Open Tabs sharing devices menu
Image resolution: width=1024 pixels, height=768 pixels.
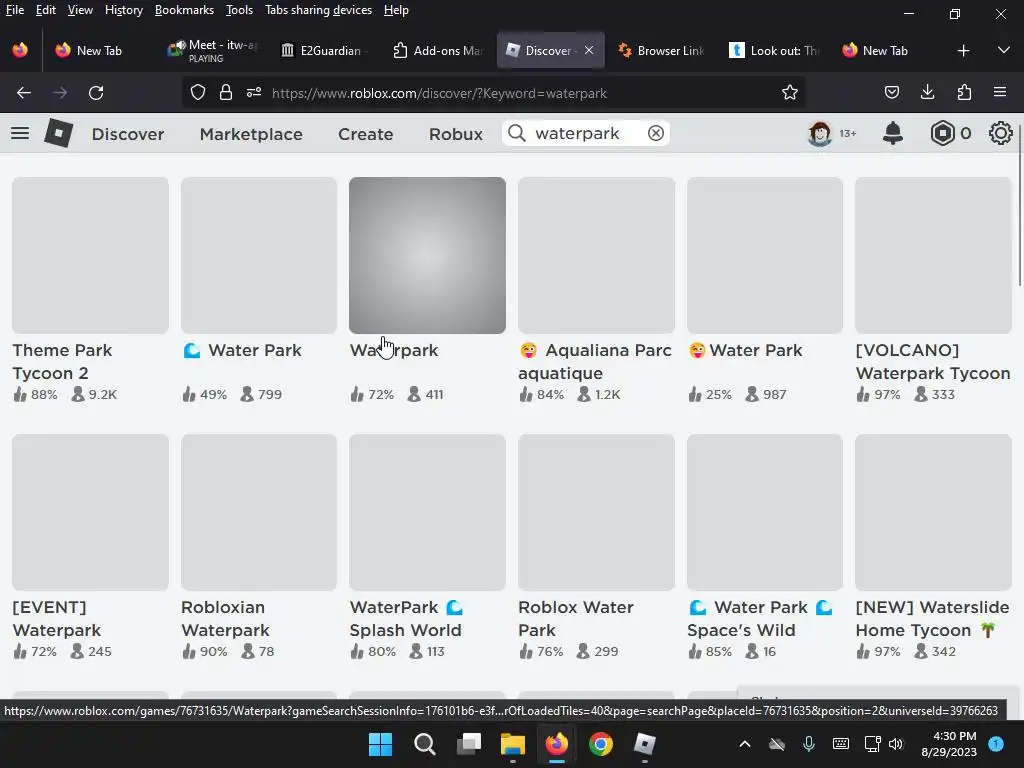(x=318, y=10)
